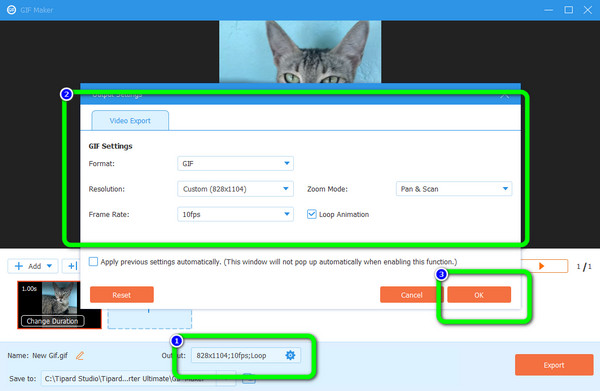Image resolution: width=600 pixels, height=391 pixels.
Task: Click the empty dashed placeholder slot in timeline
Action: pyautogui.click(x=150, y=318)
